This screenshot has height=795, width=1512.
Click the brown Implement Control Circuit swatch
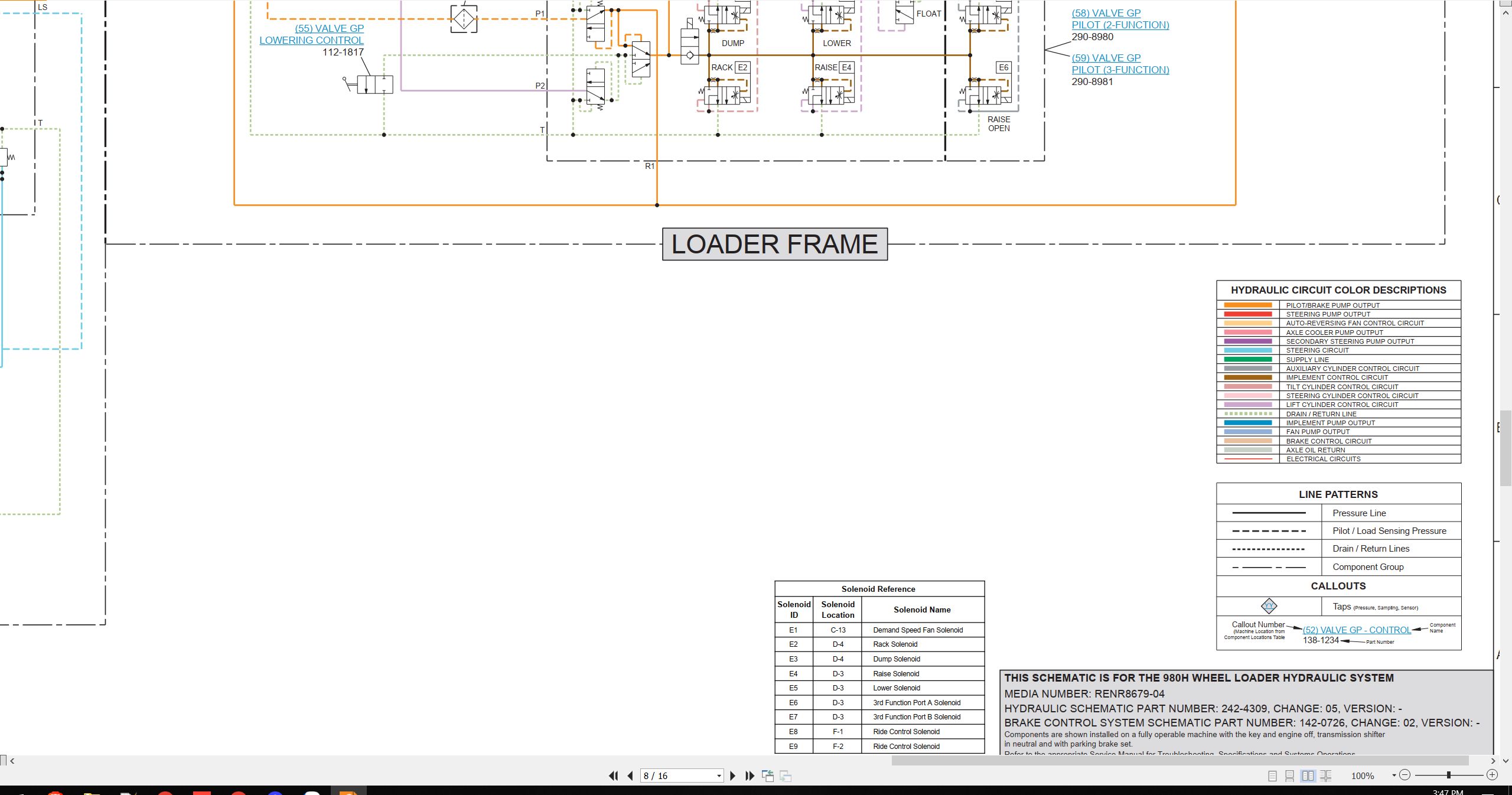[1247, 377]
